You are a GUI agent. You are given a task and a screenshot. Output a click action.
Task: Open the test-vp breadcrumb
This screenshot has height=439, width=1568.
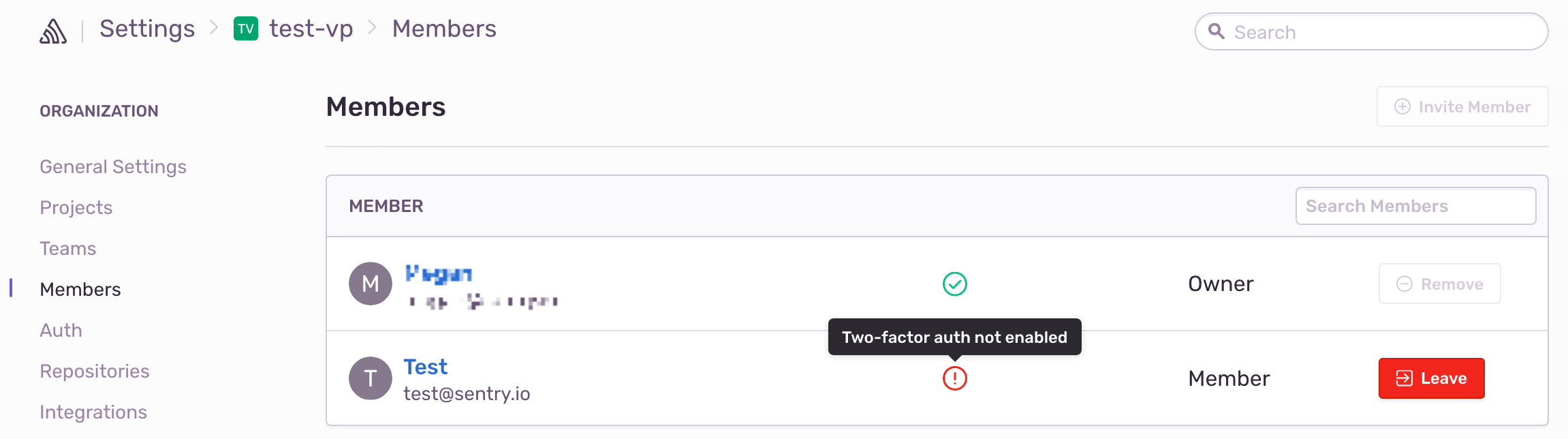[x=311, y=29]
